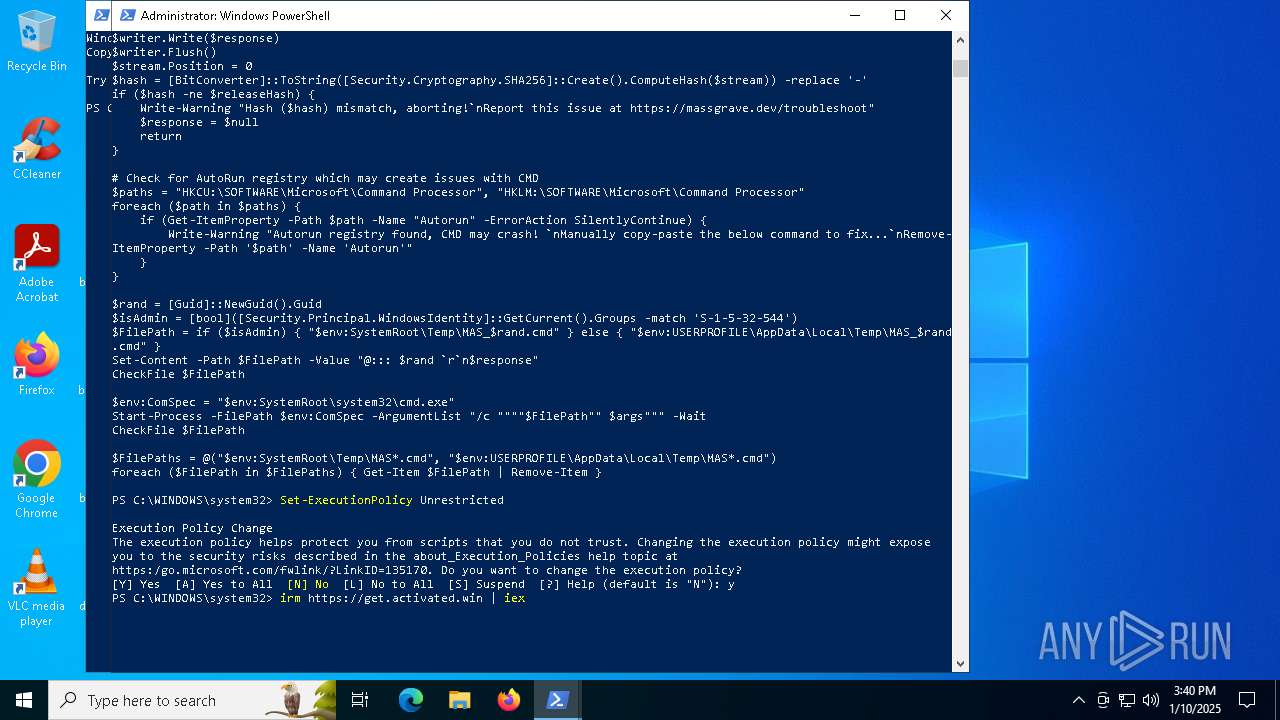Viewport: 1280px width, 720px height.
Task: Click the '[A] Yes to All' option text
Action: [224, 584]
